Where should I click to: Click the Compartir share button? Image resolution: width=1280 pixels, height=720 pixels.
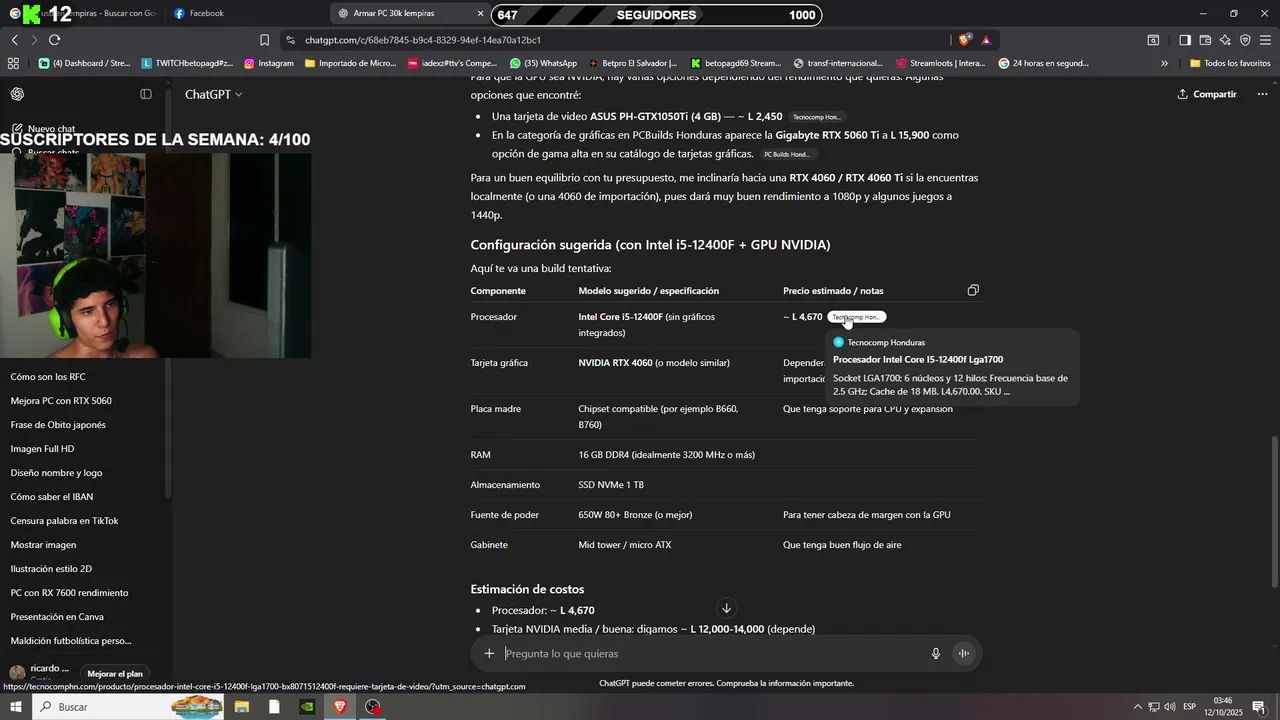click(x=1207, y=94)
